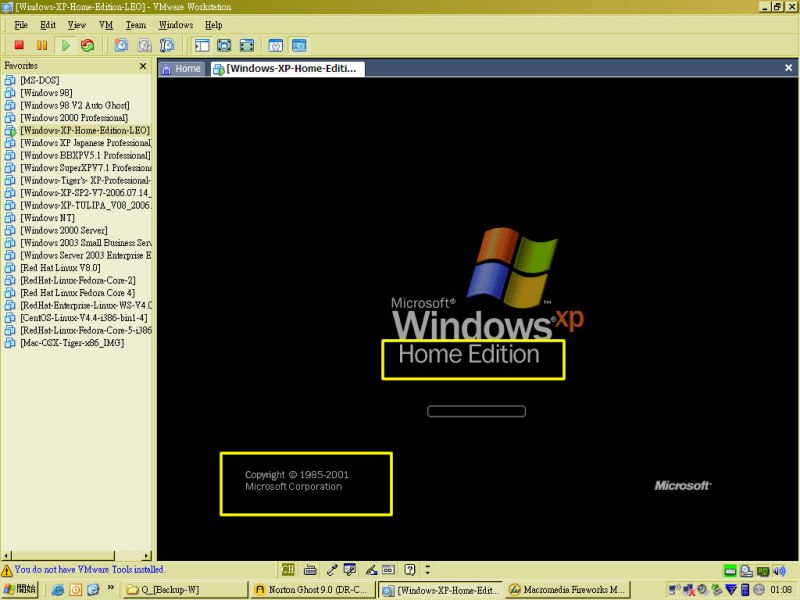
Task: Select [Windows 2000 Professional] favorite
Action: click(74, 118)
